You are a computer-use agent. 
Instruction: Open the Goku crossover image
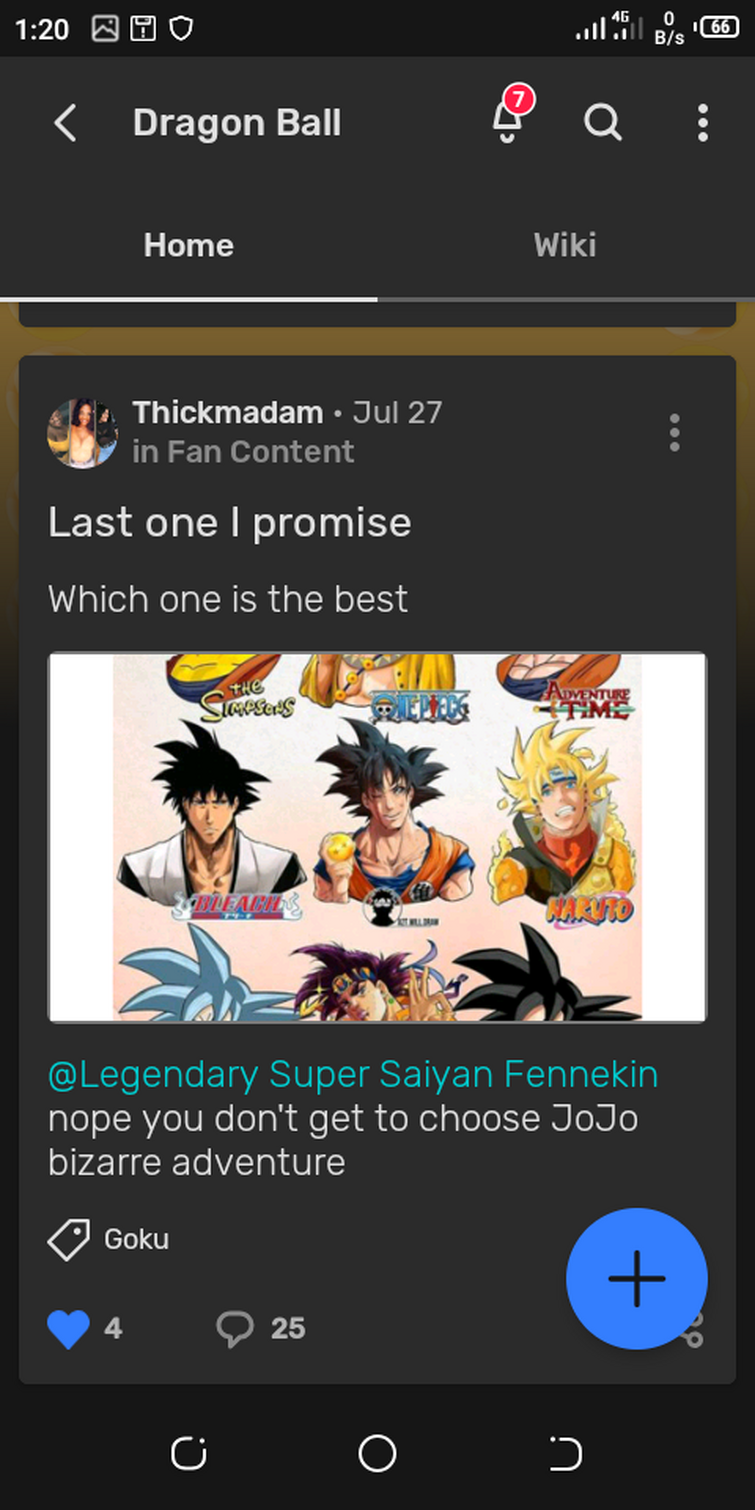pos(377,837)
